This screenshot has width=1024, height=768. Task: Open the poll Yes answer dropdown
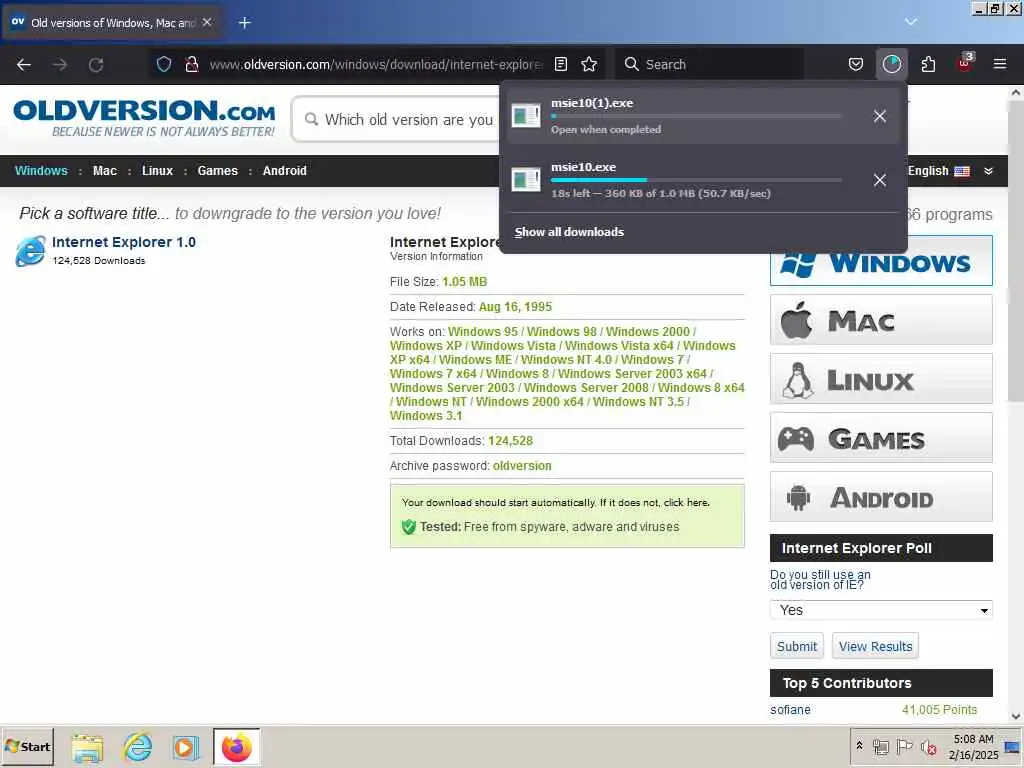tap(881, 610)
